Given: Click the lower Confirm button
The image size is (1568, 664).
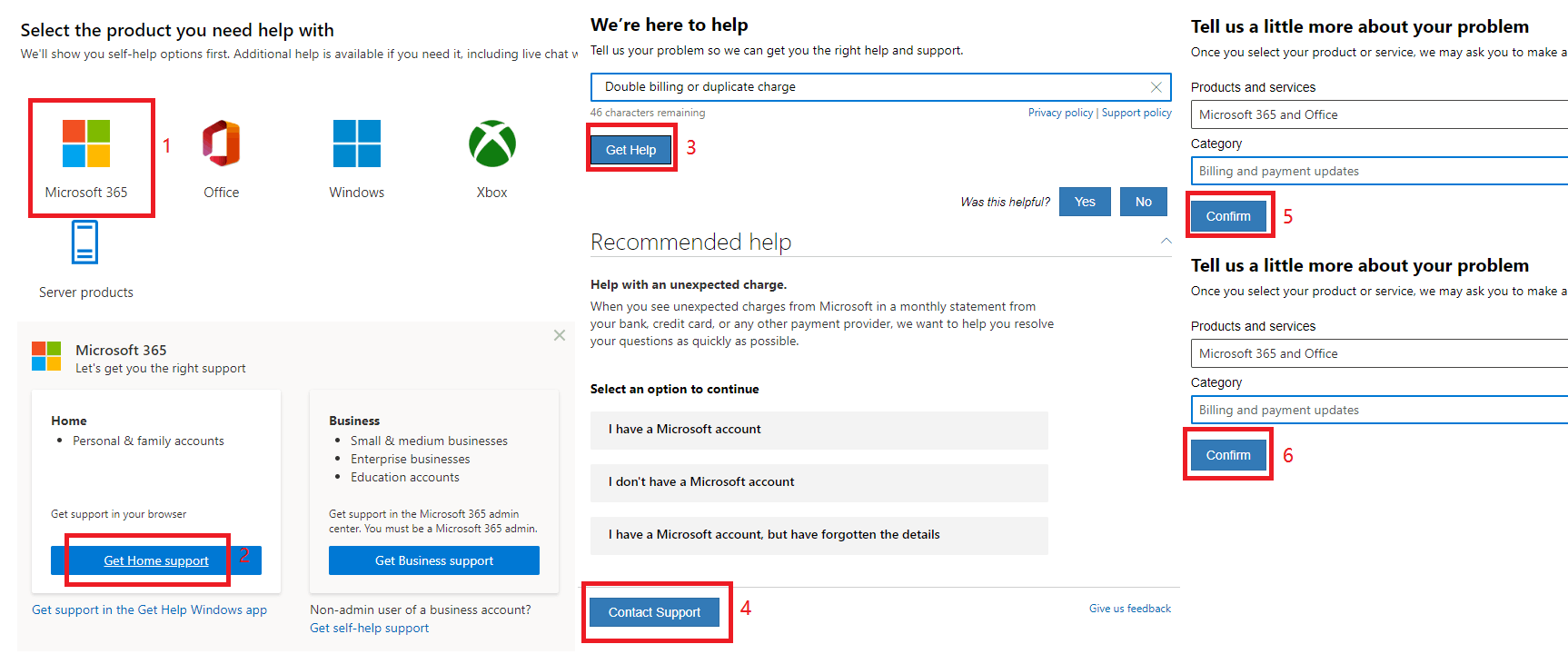Looking at the screenshot, I should click(x=1228, y=455).
